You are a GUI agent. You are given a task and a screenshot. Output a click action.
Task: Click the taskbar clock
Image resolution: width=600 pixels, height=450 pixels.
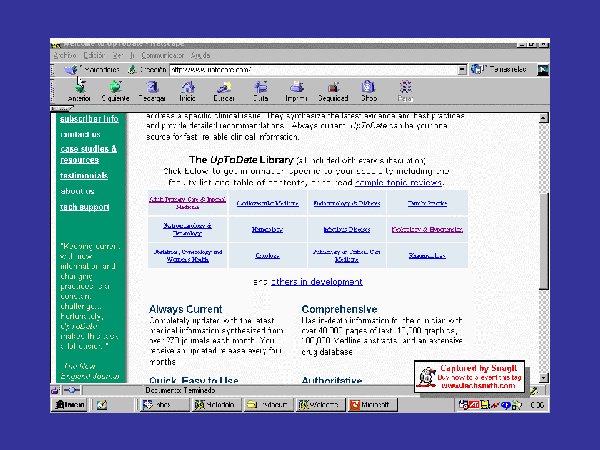(x=538, y=405)
